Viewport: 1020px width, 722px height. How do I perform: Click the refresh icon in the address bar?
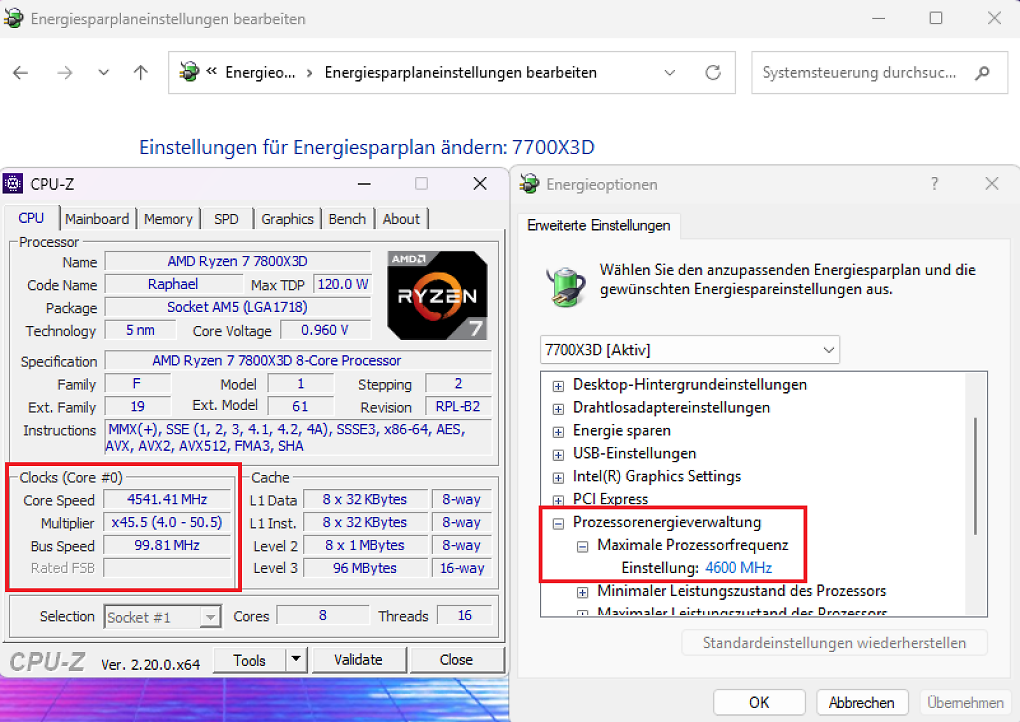coord(713,73)
